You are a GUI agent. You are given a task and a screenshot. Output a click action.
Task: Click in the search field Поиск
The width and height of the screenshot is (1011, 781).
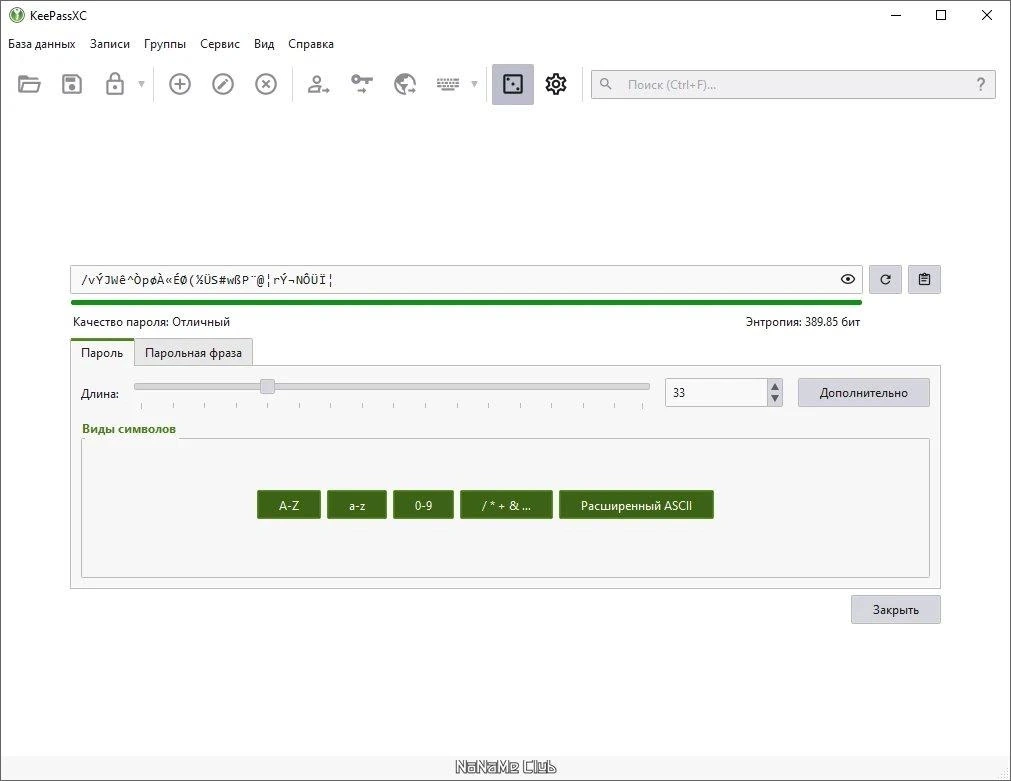tap(793, 84)
